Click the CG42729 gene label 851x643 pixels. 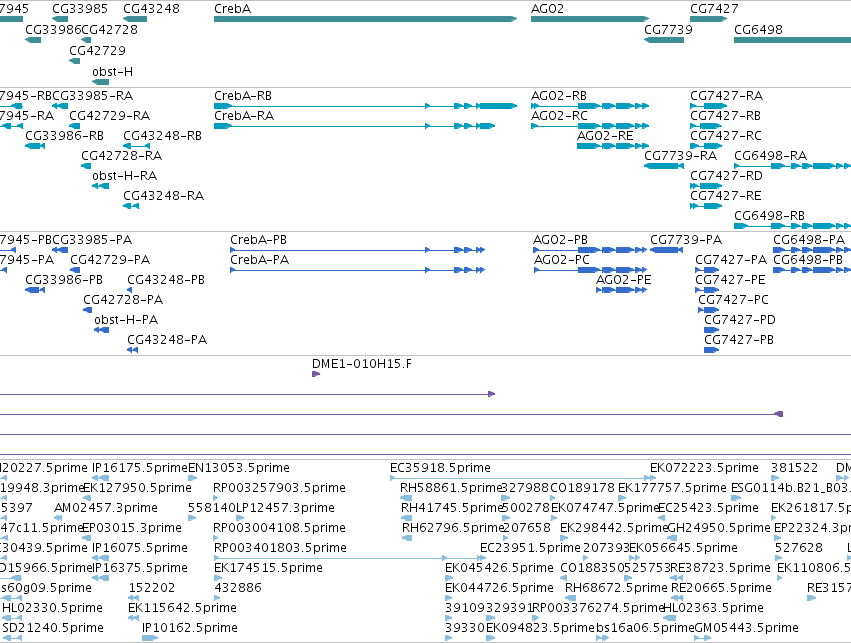pyautogui.click(x=97, y=50)
